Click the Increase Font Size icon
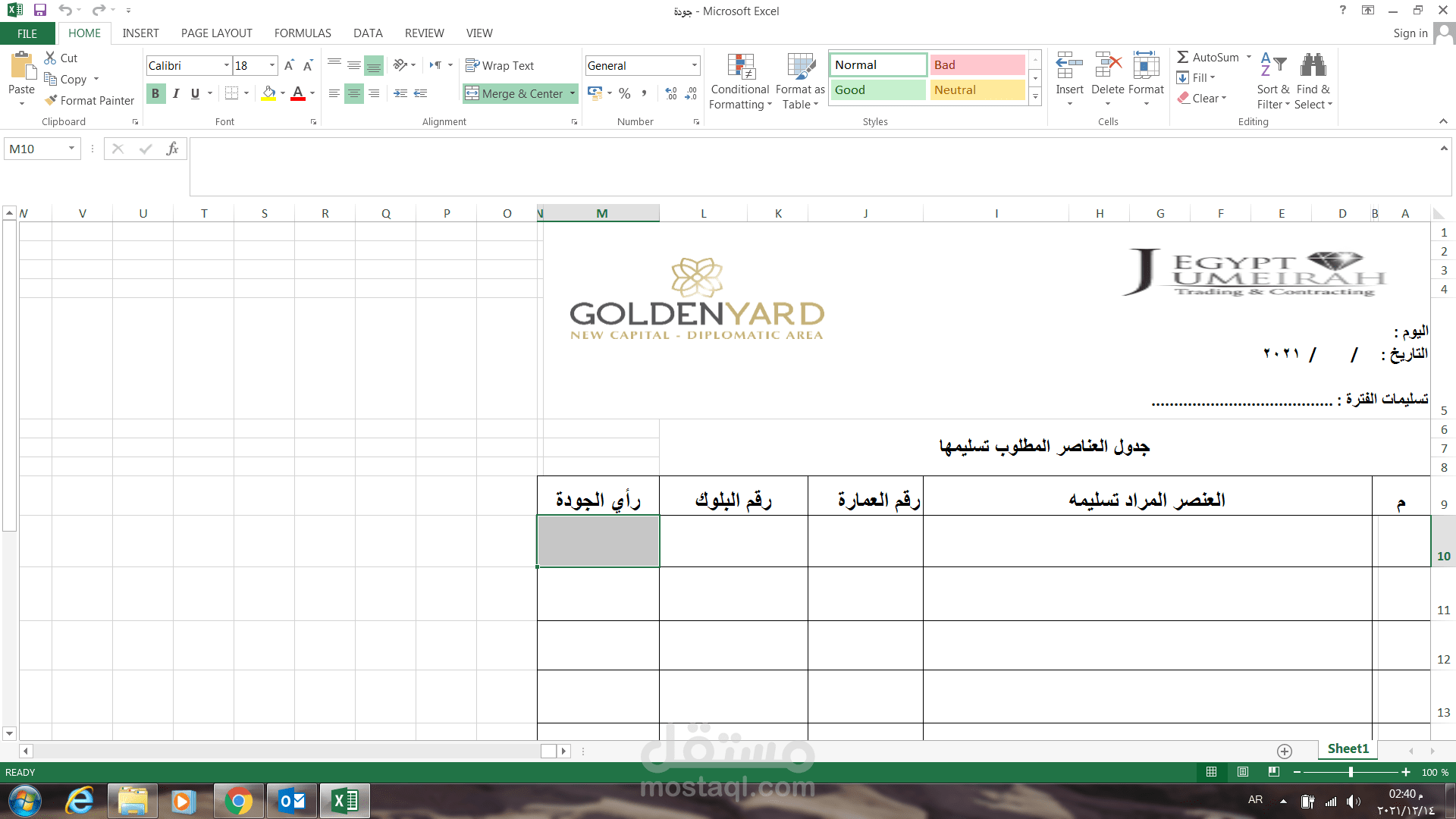This screenshot has height=819, width=1456. click(289, 66)
